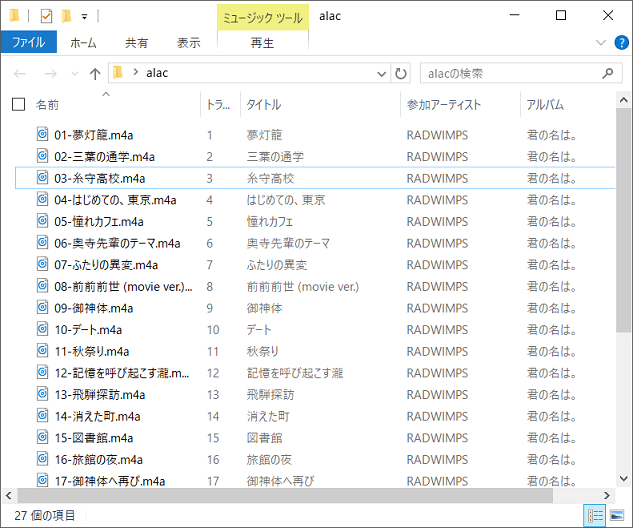The height and width of the screenshot is (528, 633).
Task: Click the icon of 07-ふたりの異変.m4a
Action: tap(42, 264)
